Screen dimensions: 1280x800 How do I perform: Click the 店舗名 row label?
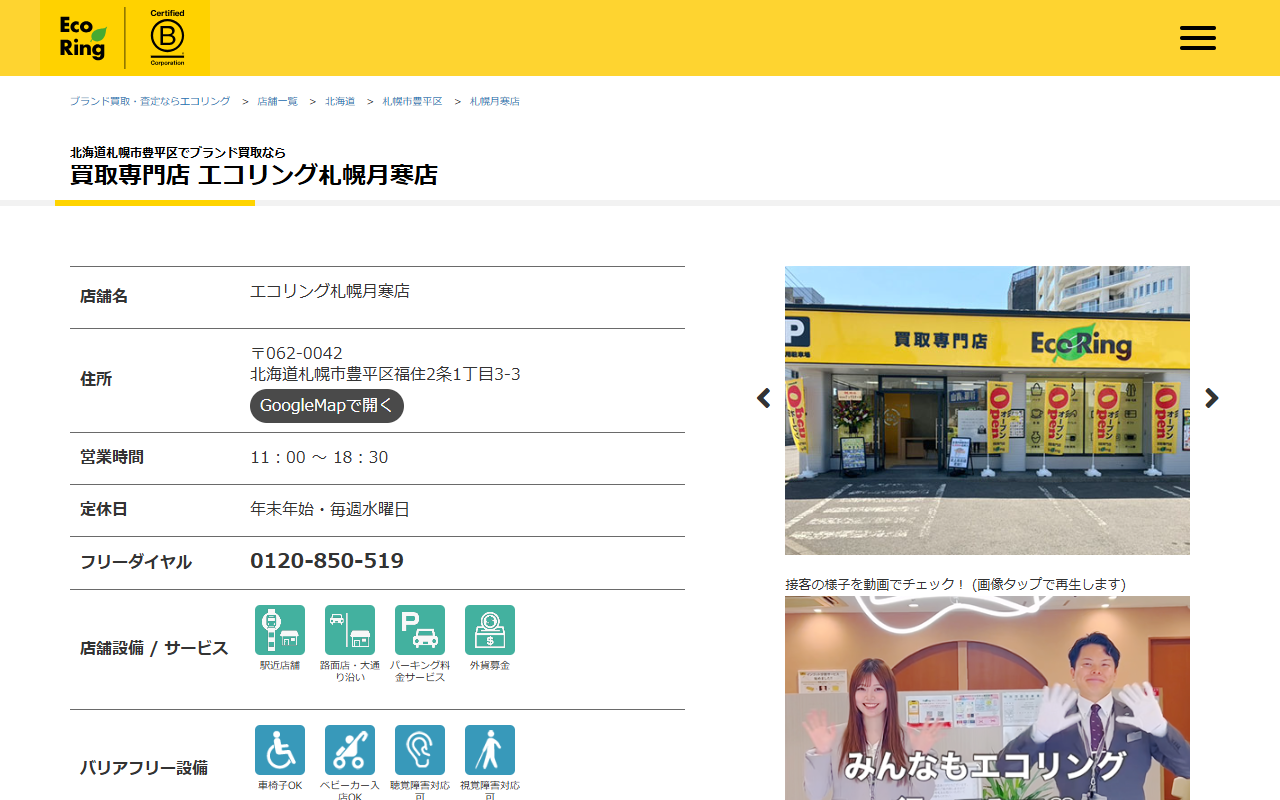coord(104,297)
